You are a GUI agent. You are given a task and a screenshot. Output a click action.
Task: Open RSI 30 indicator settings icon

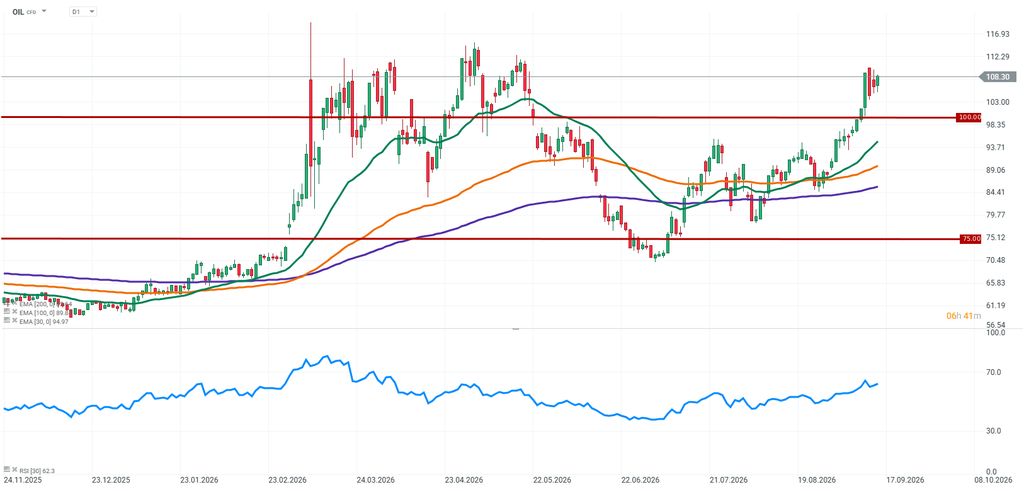(x=7, y=469)
